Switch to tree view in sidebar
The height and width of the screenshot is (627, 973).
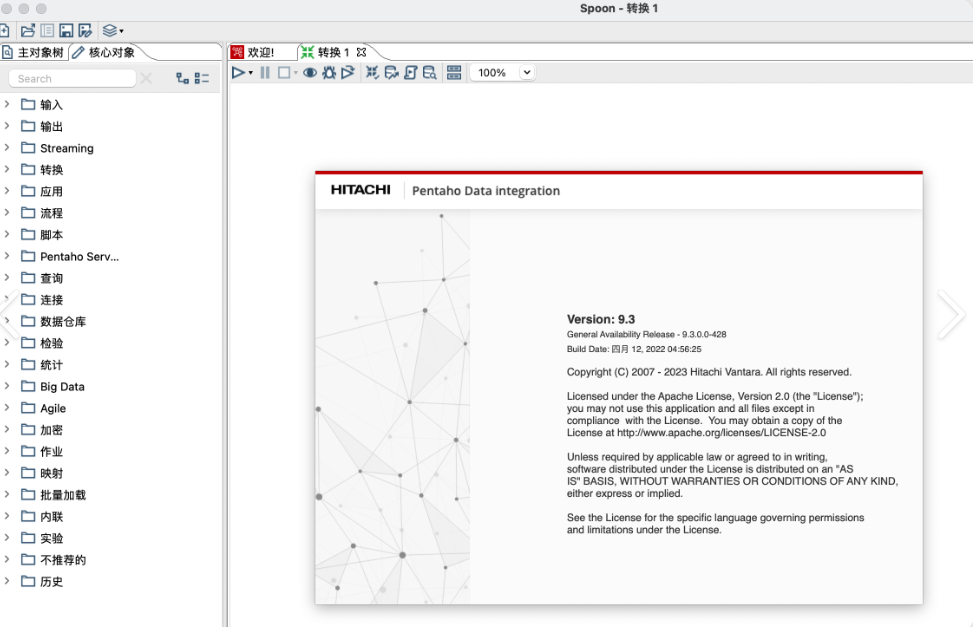tap(182, 78)
